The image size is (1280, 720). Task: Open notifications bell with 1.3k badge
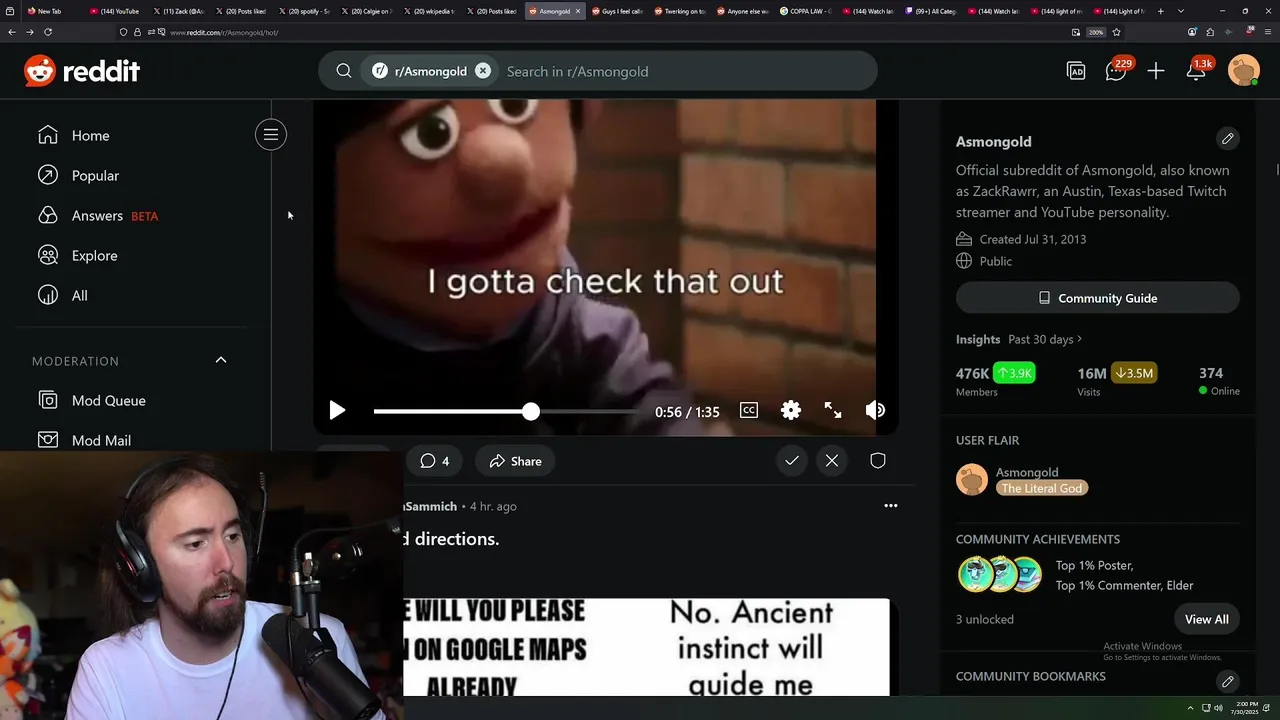coord(1198,70)
